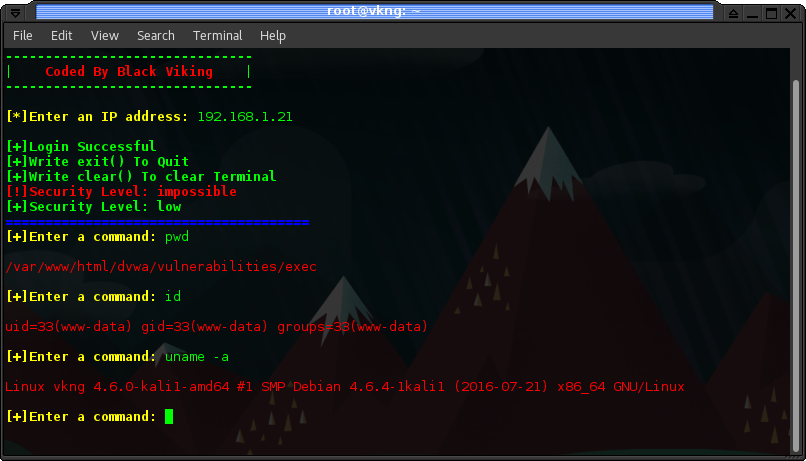The width and height of the screenshot is (806, 461).
Task: Click the '[+]Login Successful' line
Action: tap(81, 146)
